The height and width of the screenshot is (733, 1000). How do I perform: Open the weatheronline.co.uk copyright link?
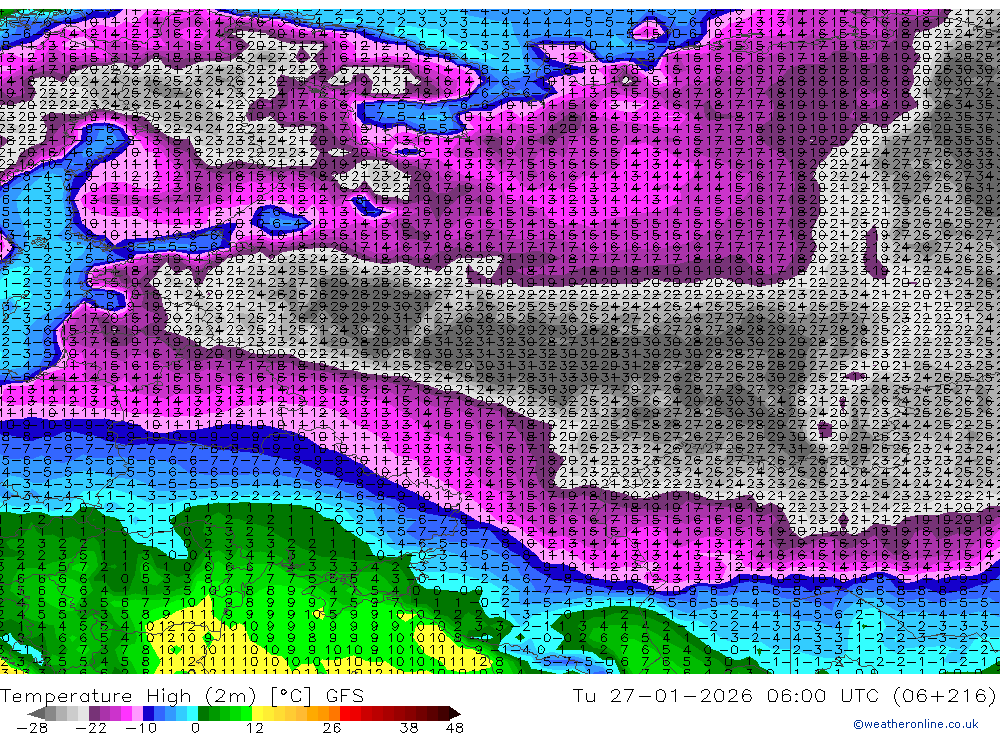tap(915, 724)
